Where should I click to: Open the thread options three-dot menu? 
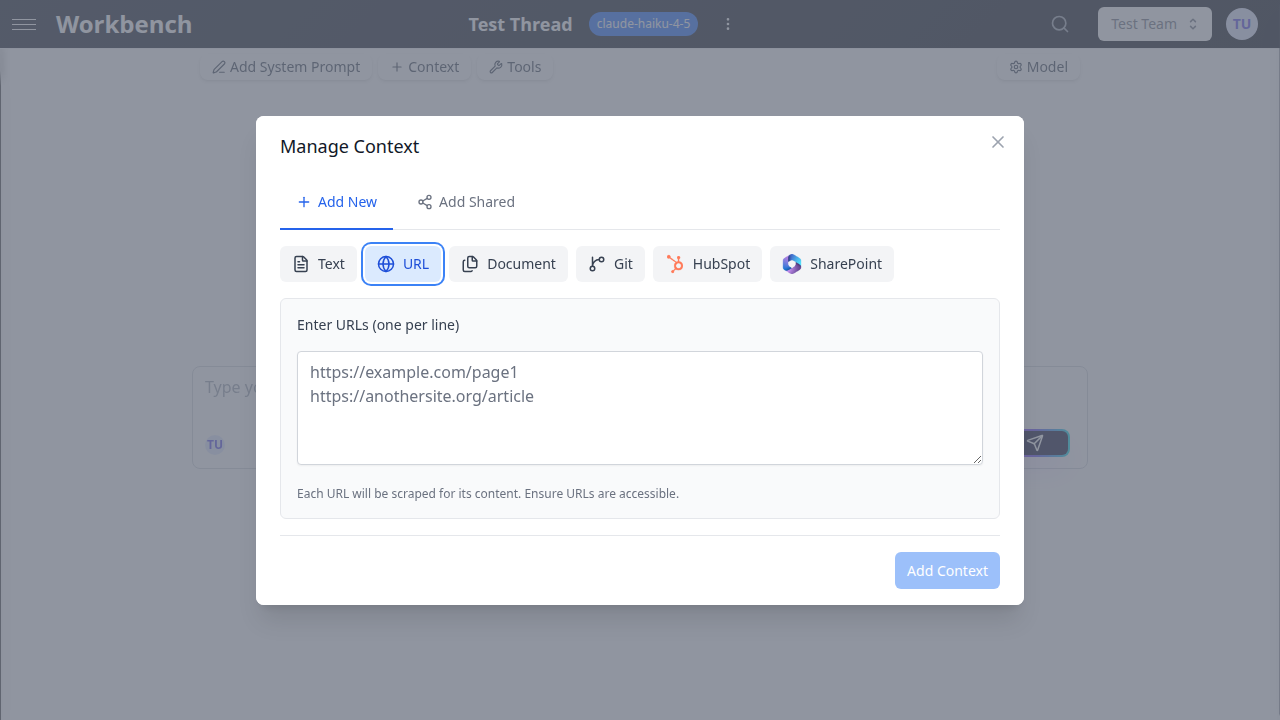[x=728, y=23]
